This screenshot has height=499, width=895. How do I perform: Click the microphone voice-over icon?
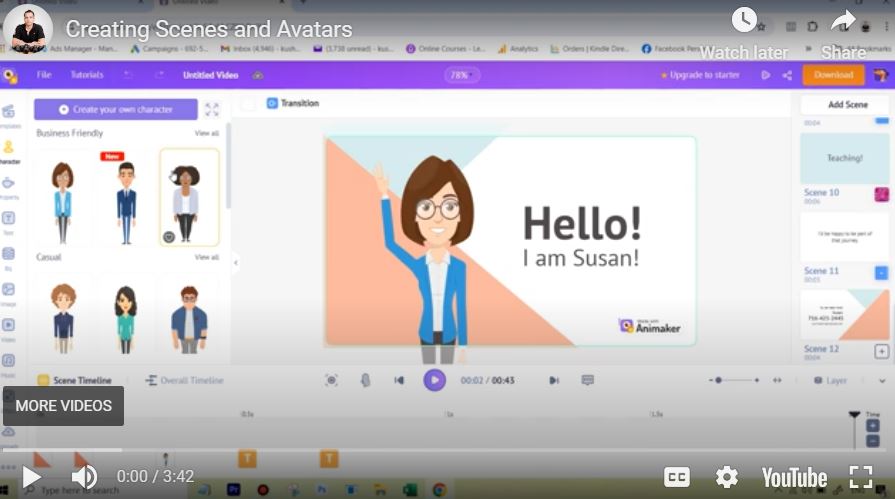[365, 380]
